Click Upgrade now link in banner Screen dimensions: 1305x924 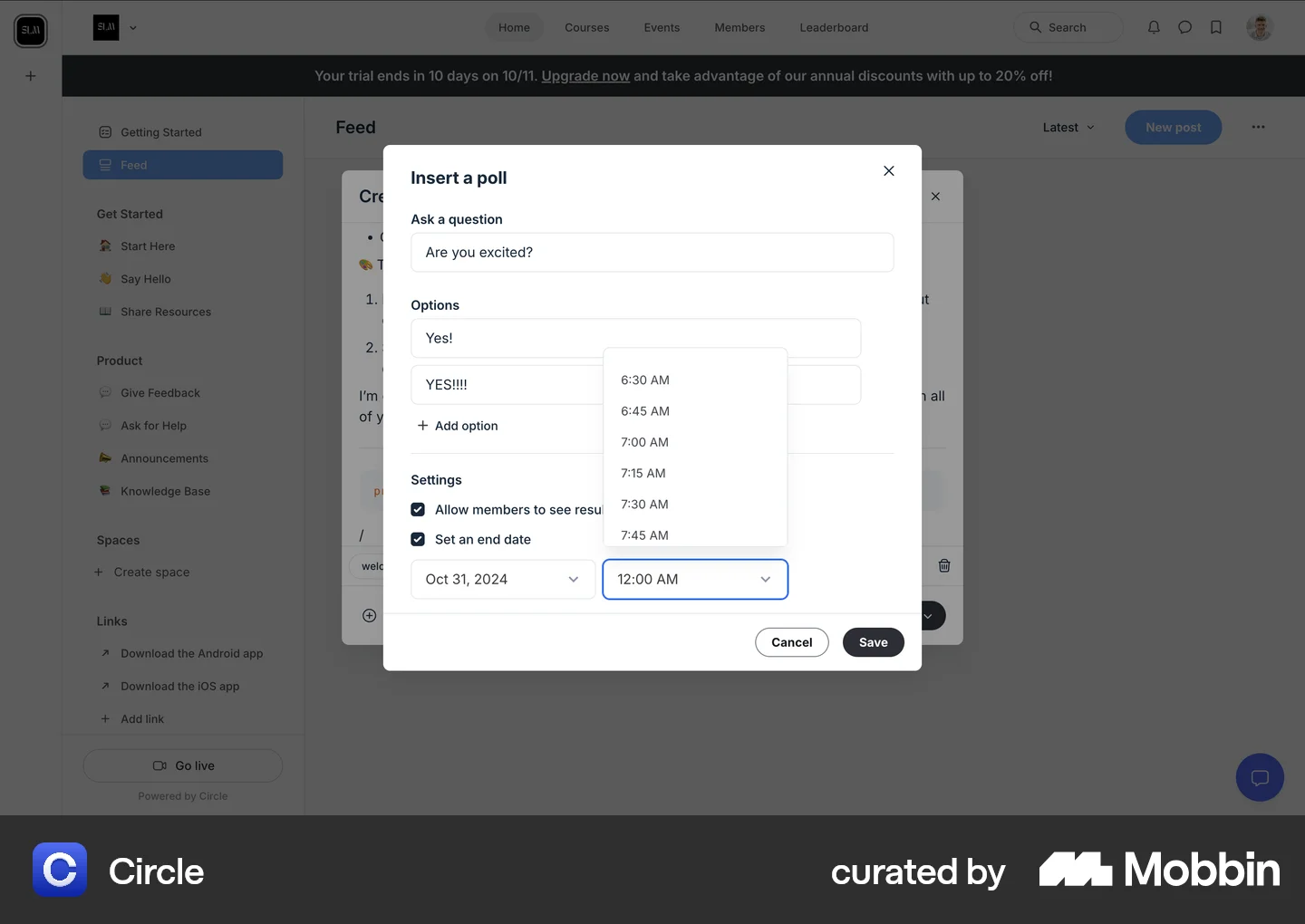[x=585, y=76]
